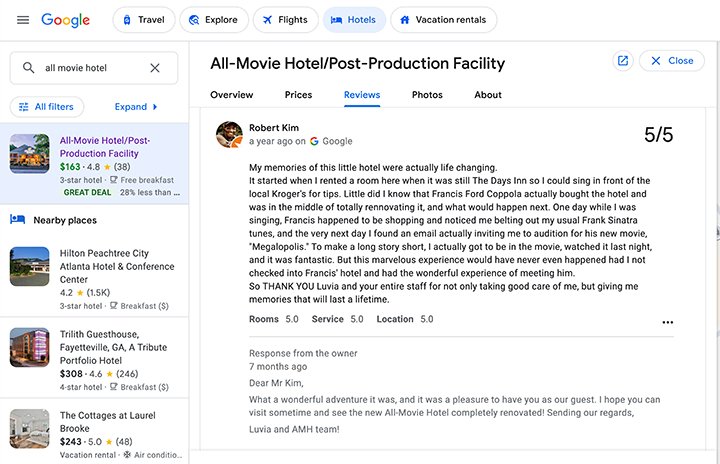Clear the search text with X
The height and width of the screenshot is (464, 720).
click(x=155, y=68)
